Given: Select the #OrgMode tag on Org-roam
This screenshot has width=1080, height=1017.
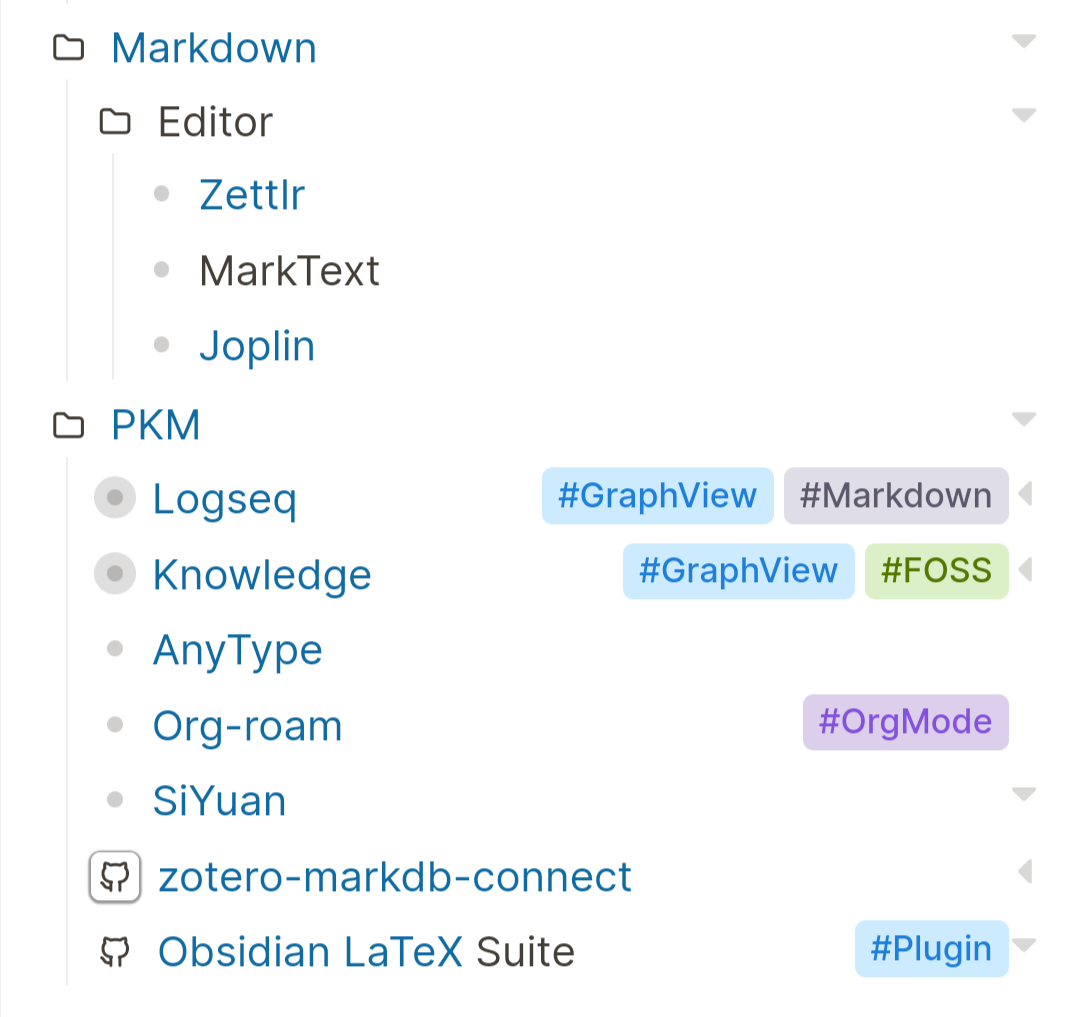Looking at the screenshot, I should tap(906, 722).
